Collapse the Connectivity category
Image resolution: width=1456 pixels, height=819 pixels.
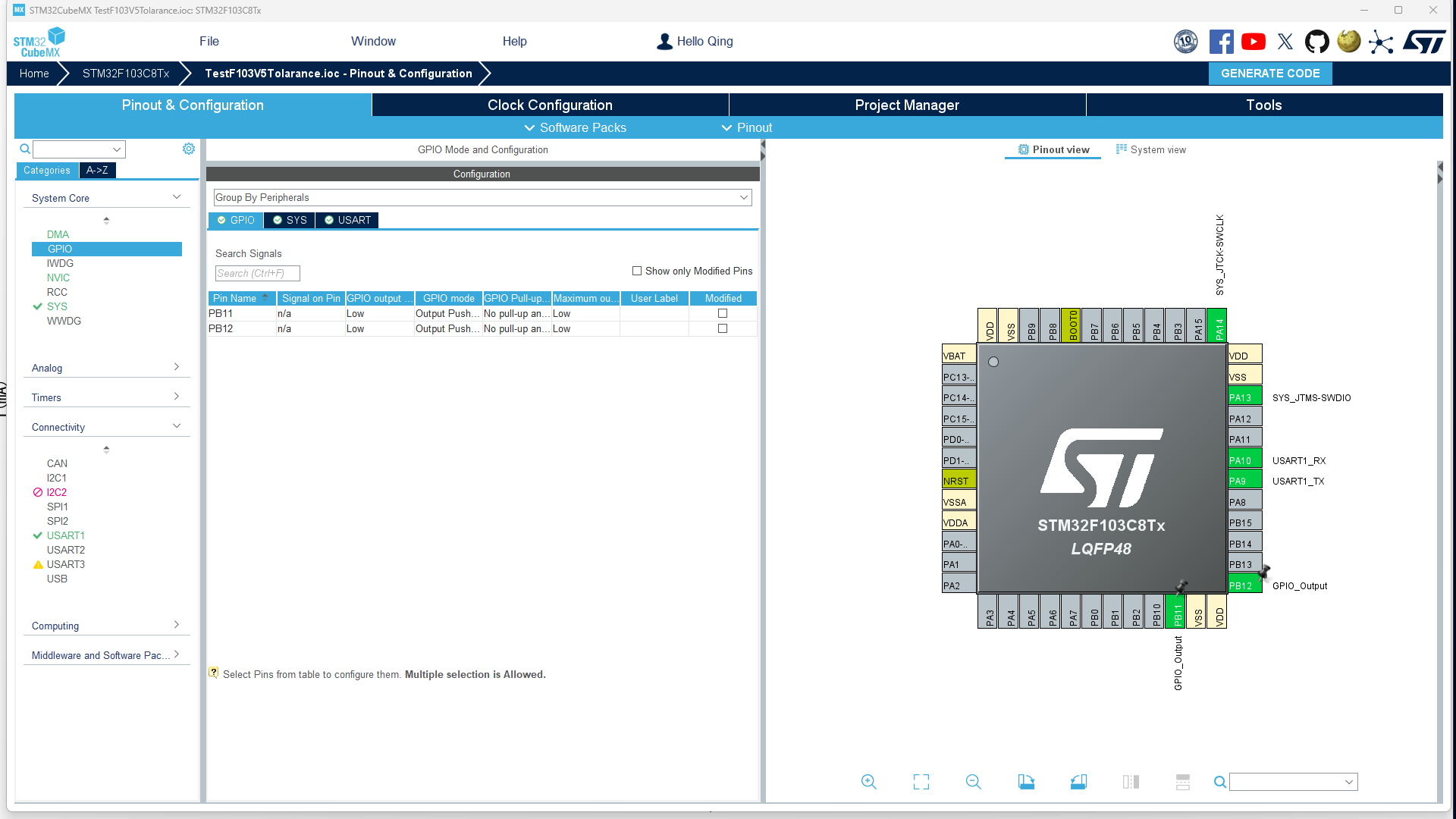click(105, 427)
